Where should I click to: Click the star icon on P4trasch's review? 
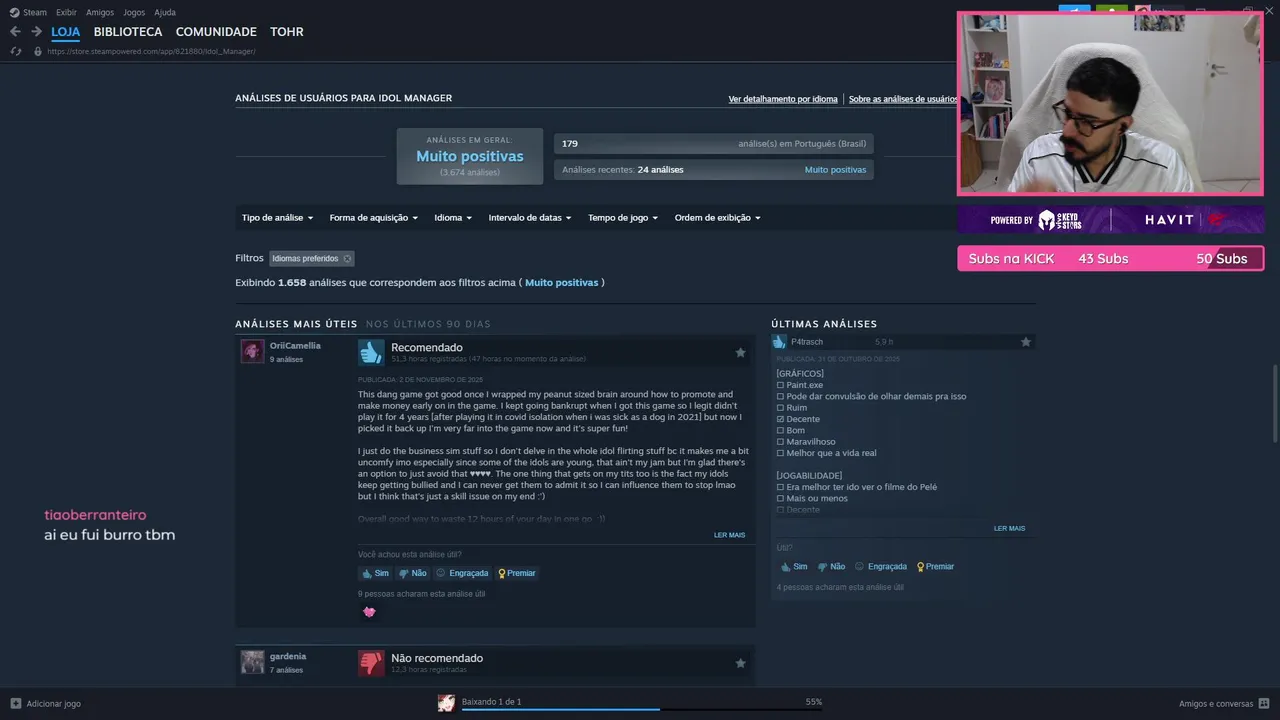1025,342
